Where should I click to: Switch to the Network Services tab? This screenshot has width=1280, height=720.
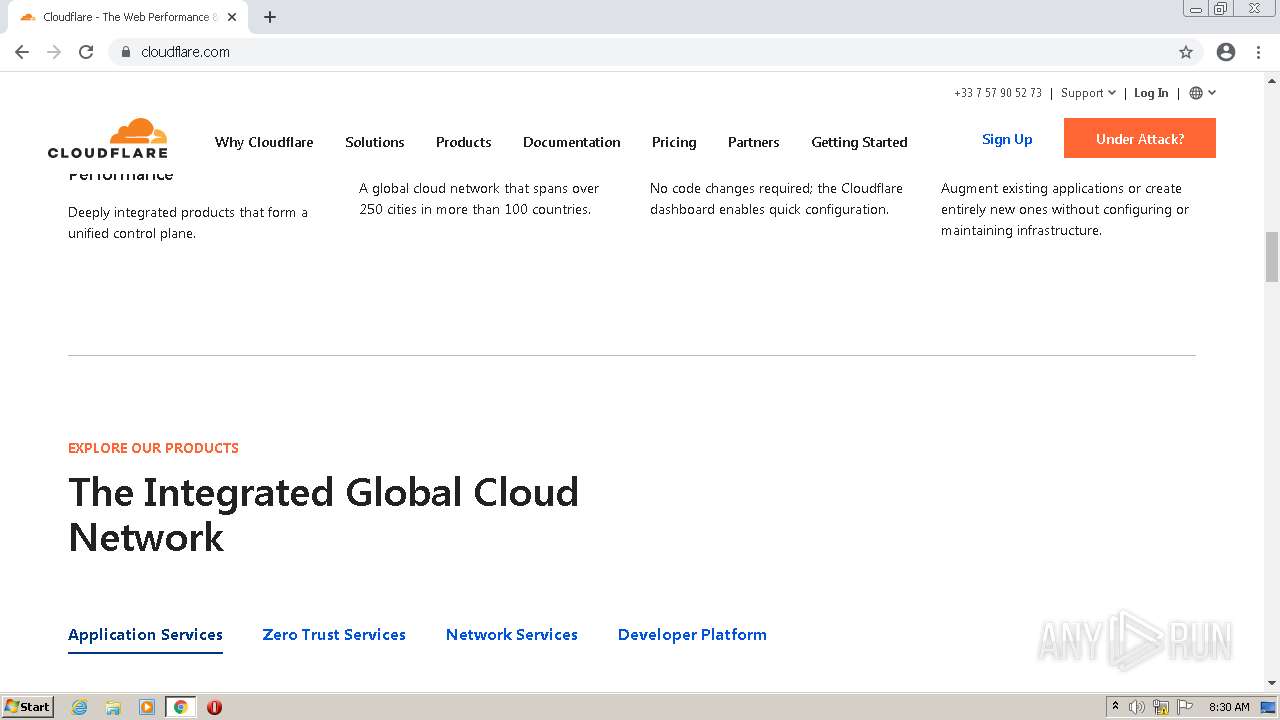tap(512, 635)
